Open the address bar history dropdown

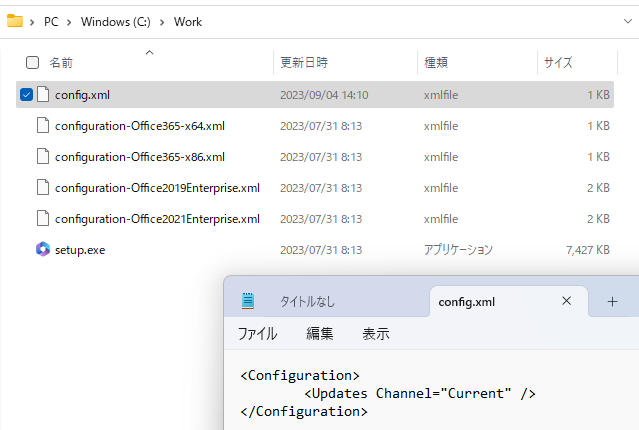pyautogui.click(x=628, y=21)
